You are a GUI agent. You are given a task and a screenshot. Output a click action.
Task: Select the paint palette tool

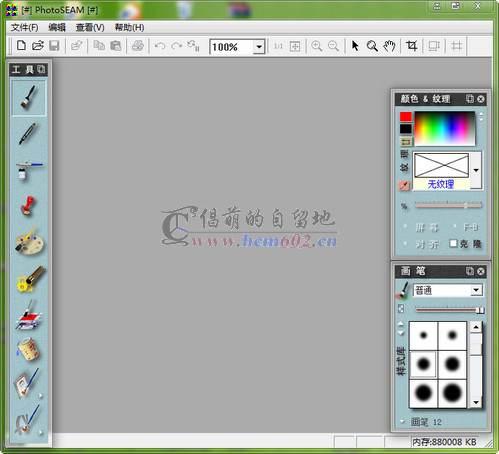29,243
